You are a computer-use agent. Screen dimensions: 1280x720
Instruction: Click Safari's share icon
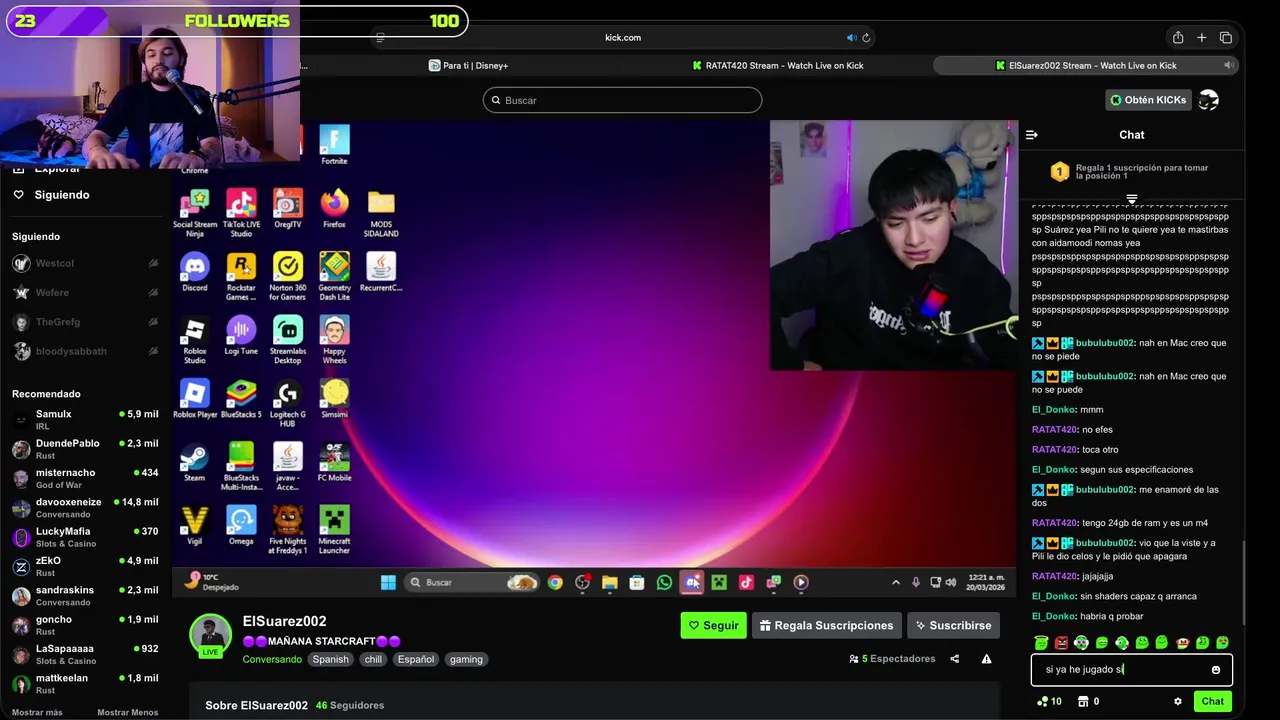(x=1178, y=38)
